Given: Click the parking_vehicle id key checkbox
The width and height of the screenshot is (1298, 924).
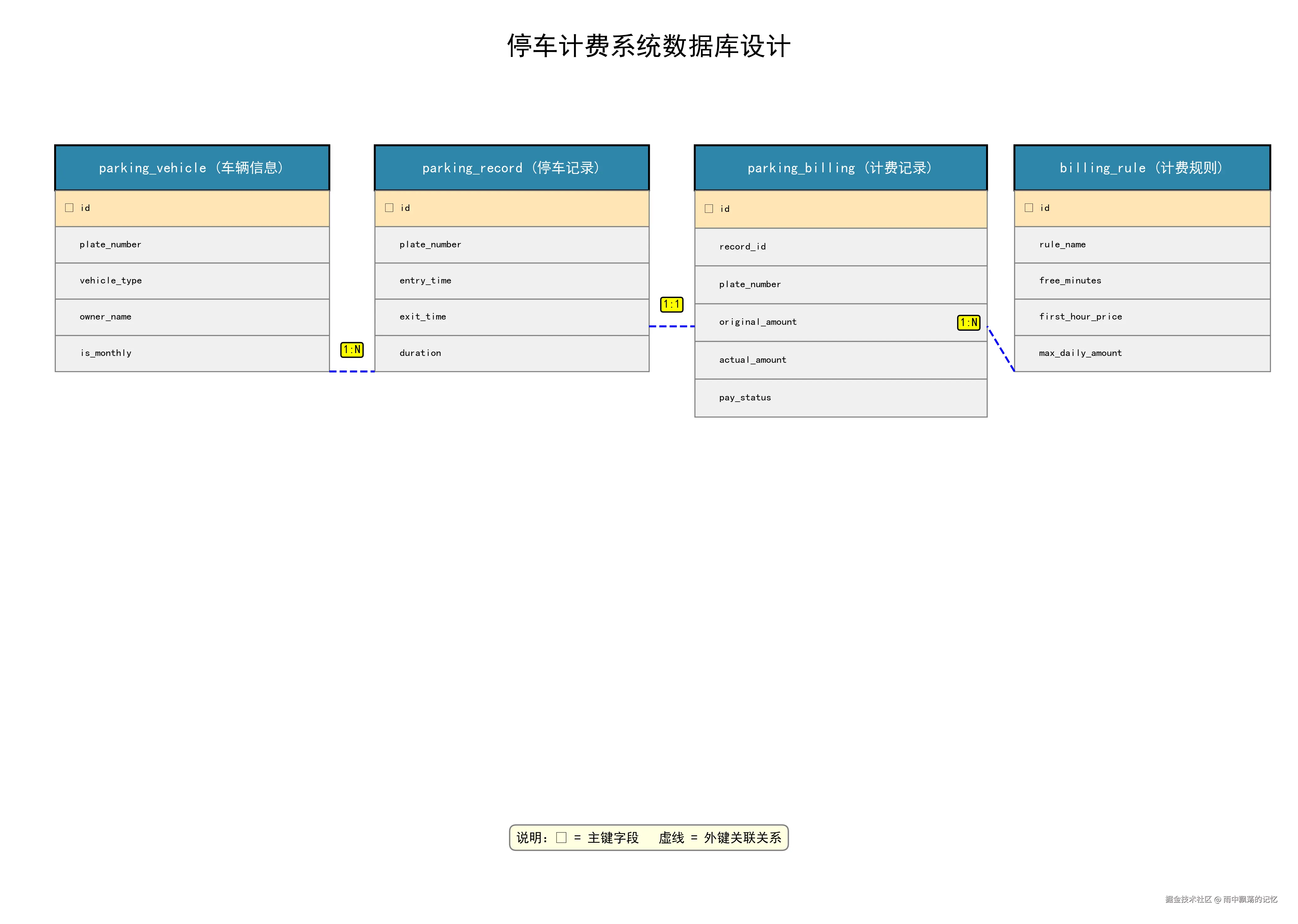Looking at the screenshot, I should pos(69,208).
